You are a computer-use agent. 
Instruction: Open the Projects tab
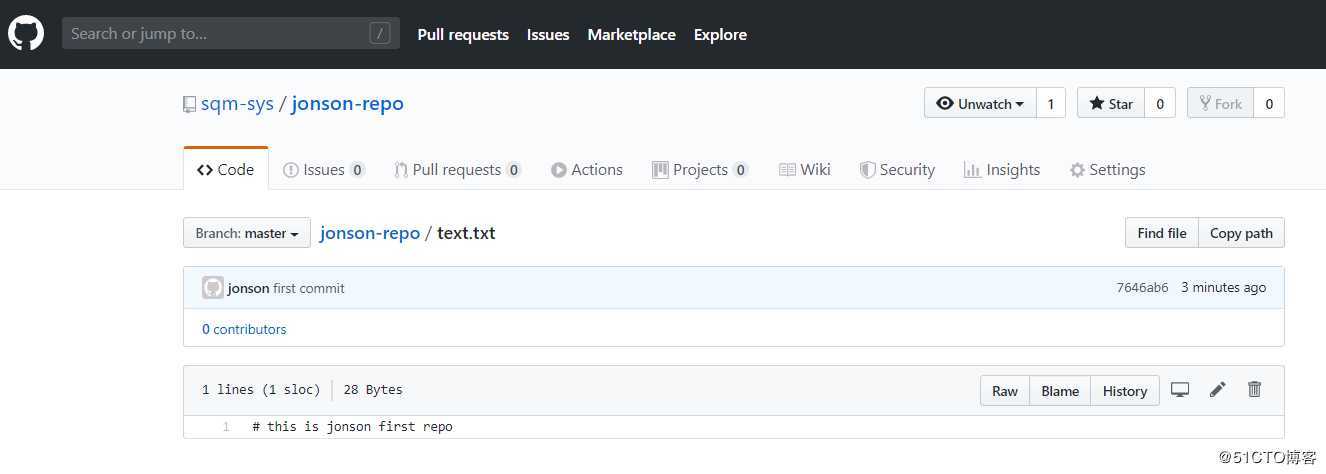(700, 170)
